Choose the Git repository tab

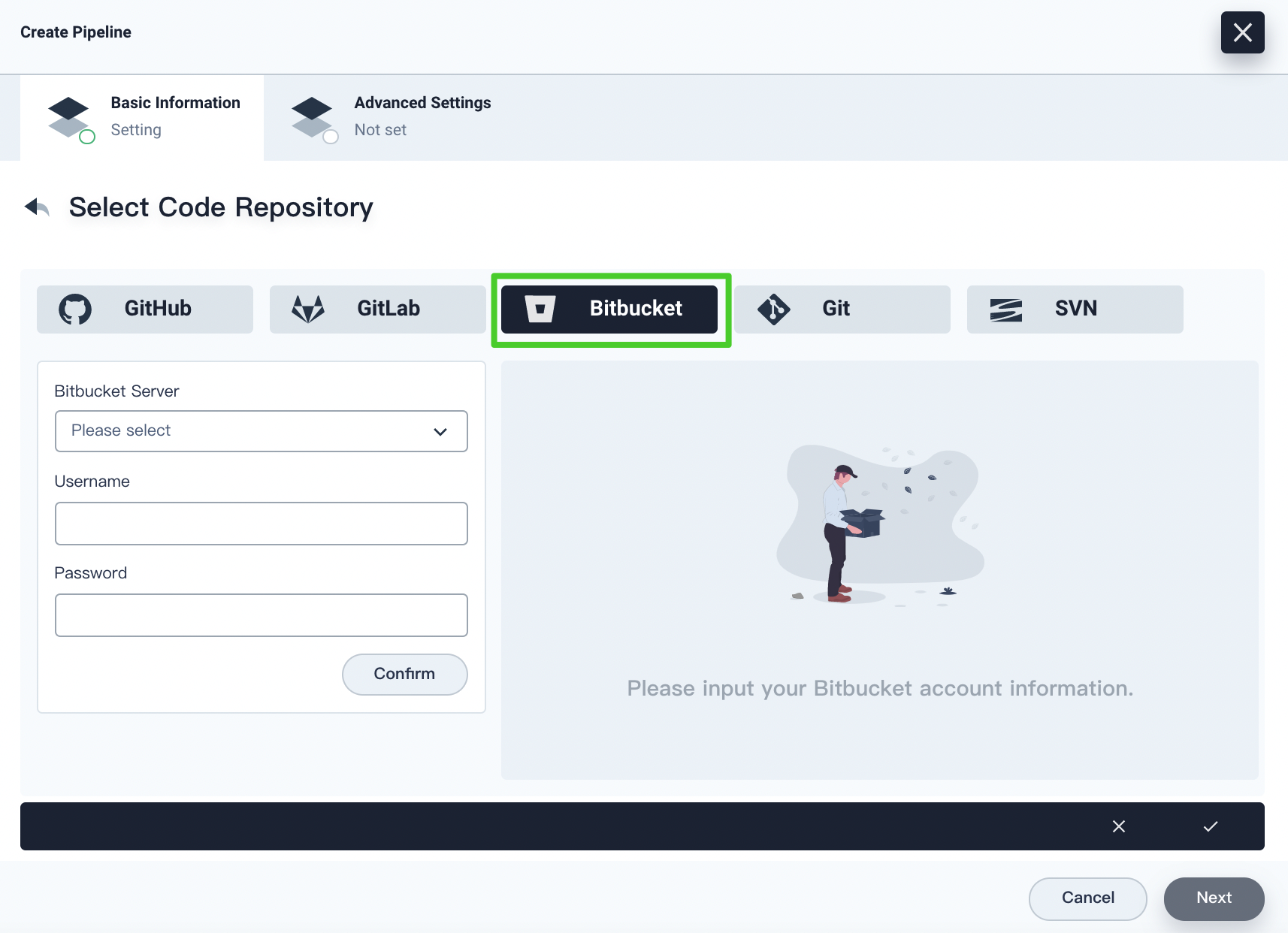(x=842, y=309)
